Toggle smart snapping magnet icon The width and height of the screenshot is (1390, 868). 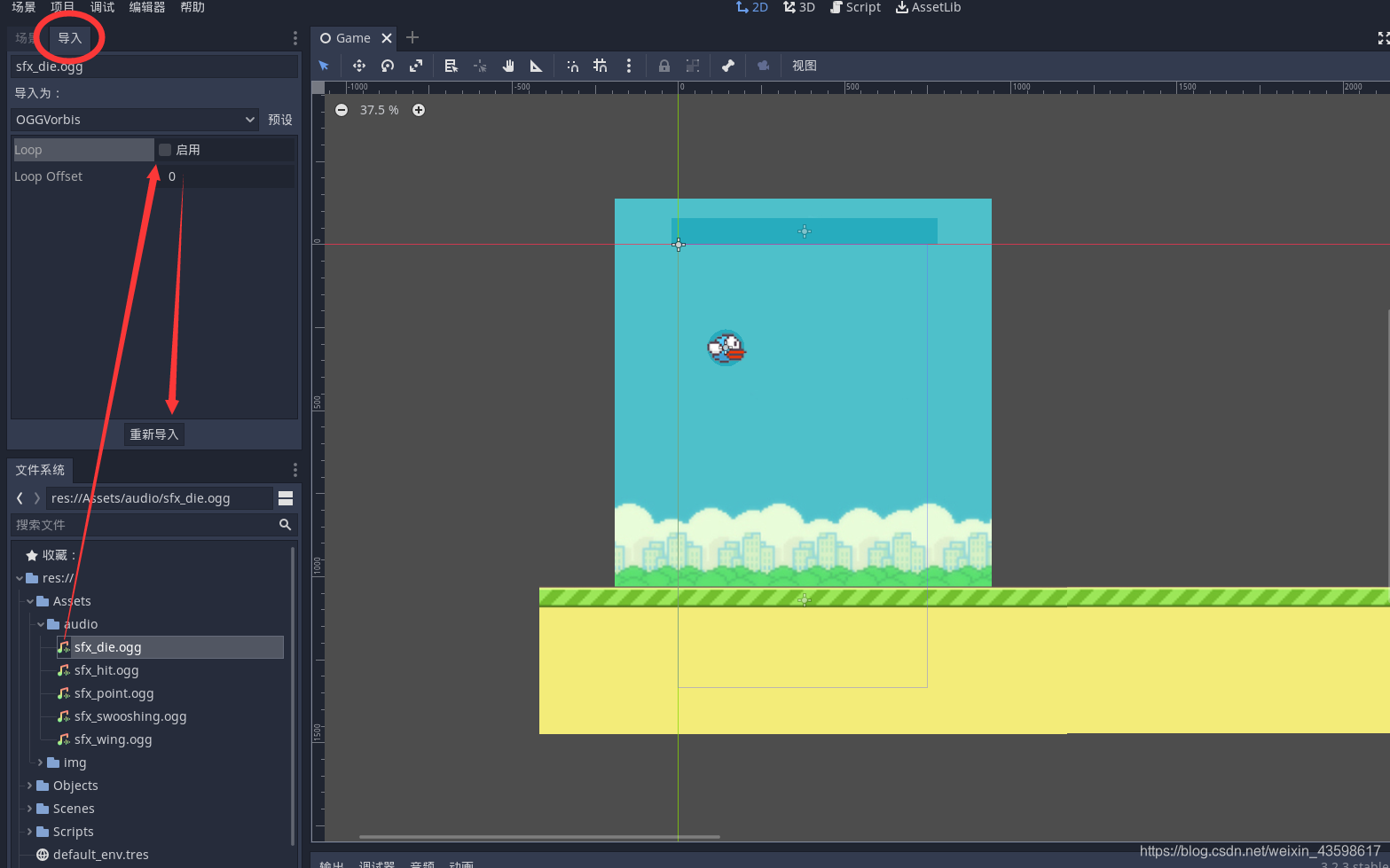[x=573, y=66]
